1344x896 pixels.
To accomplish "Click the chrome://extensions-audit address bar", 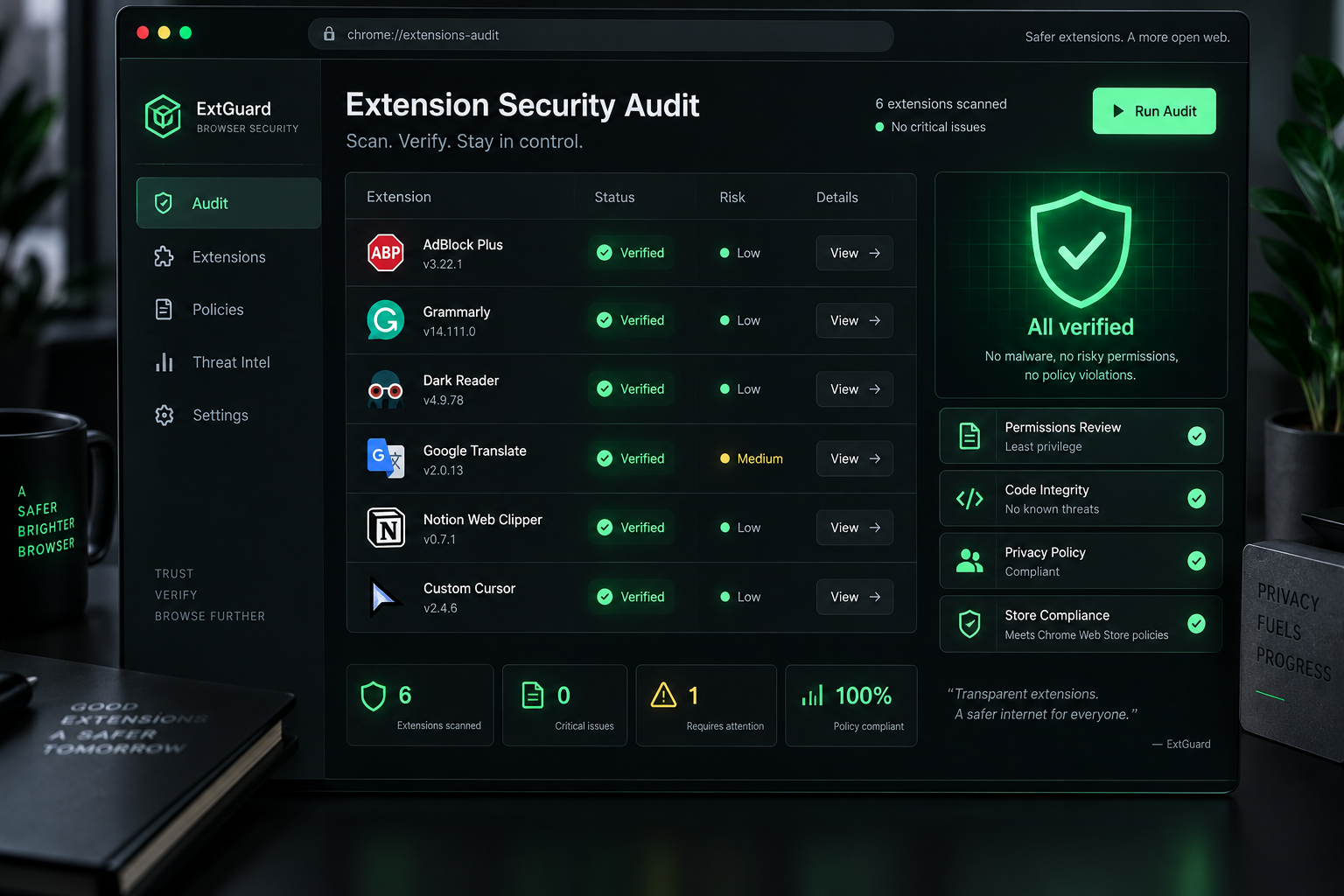I will pyautogui.click(x=601, y=35).
